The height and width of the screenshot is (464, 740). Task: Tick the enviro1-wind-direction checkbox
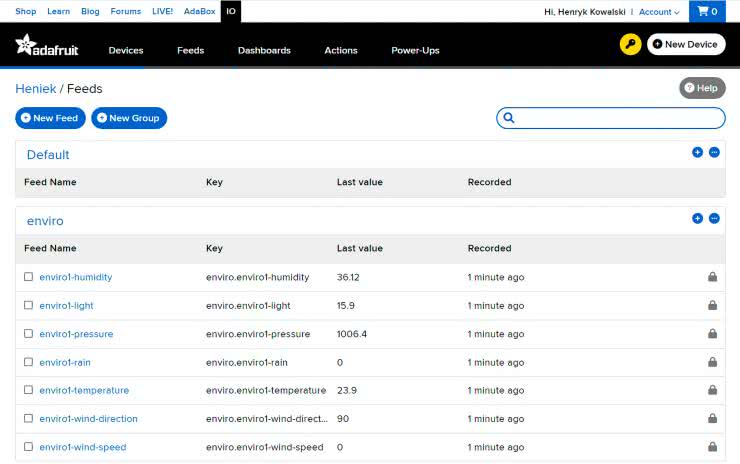[x=29, y=419]
